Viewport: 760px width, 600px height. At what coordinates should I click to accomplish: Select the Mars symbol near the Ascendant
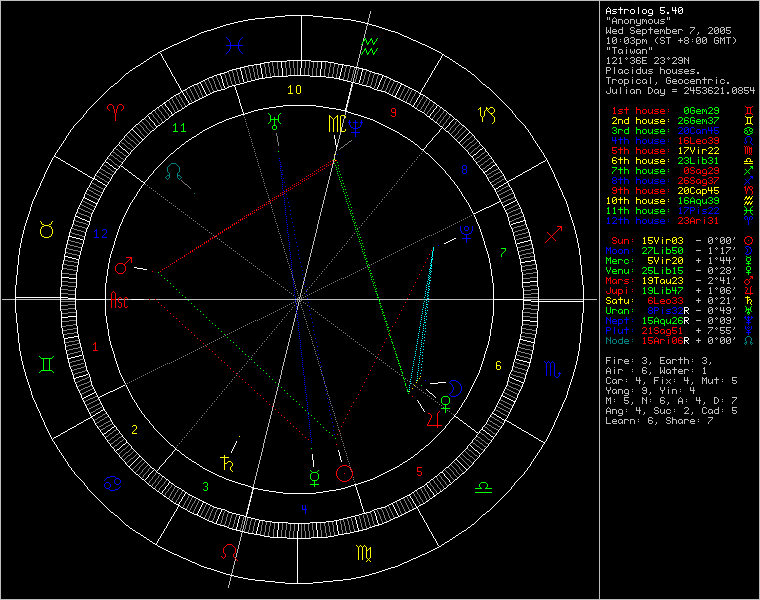pyautogui.click(x=124, y=265)
